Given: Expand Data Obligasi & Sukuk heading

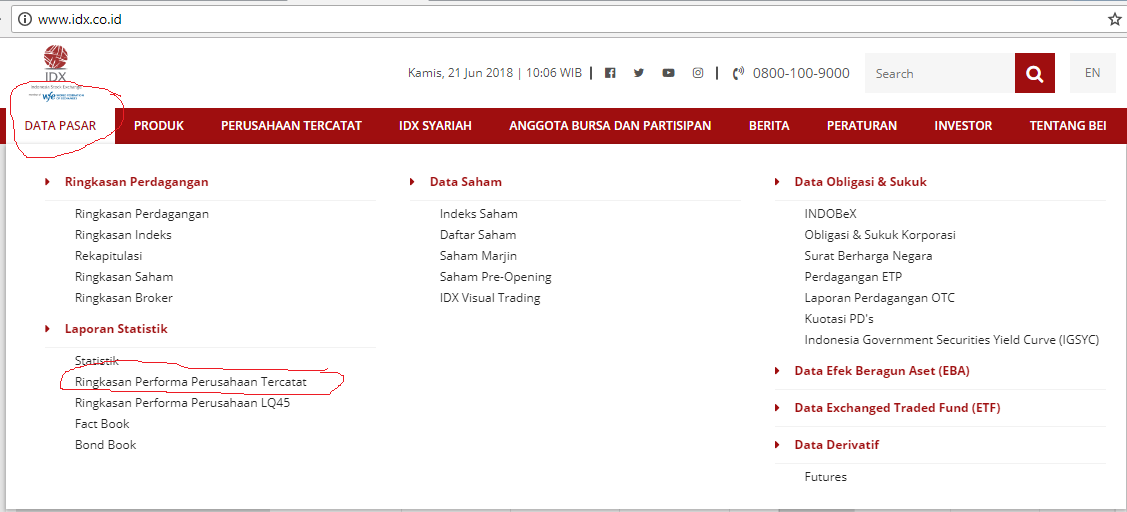Looking at the screenshot, I should [860, 182].
